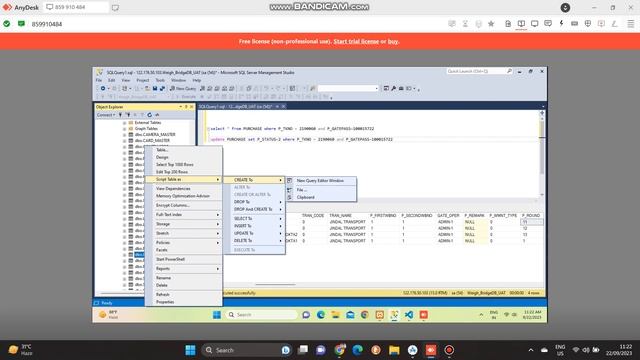
Task: Open VS Code in the remote taskbar
Action: (x=409, y=315)
